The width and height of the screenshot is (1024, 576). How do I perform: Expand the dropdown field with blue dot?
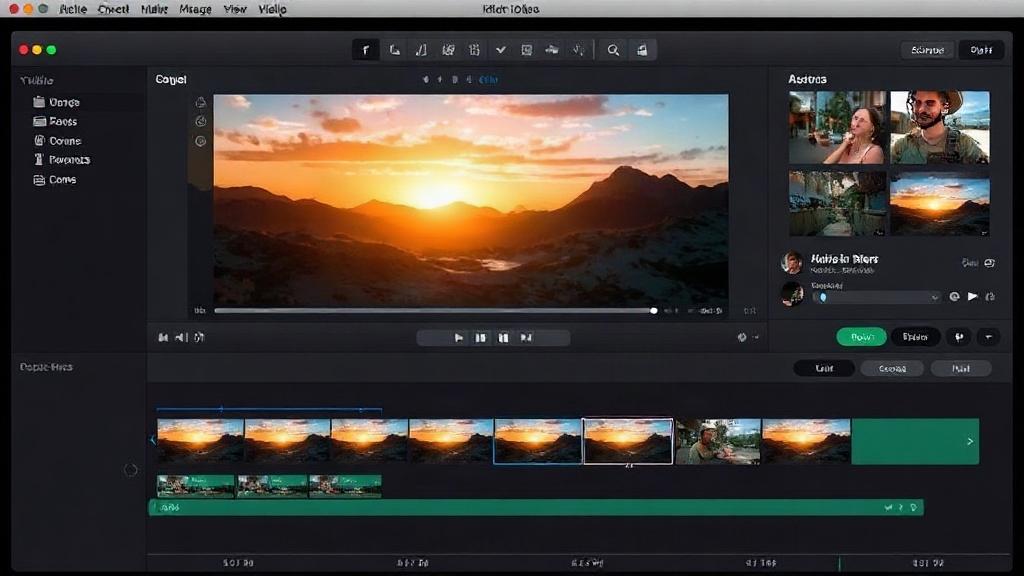coord(876,297)
